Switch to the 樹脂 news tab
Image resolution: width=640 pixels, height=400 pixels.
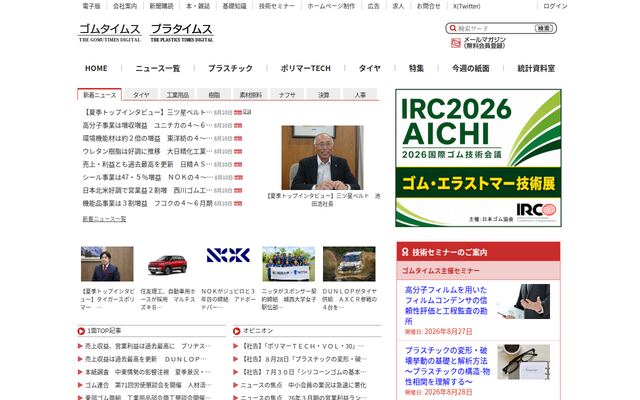[214, 95]
